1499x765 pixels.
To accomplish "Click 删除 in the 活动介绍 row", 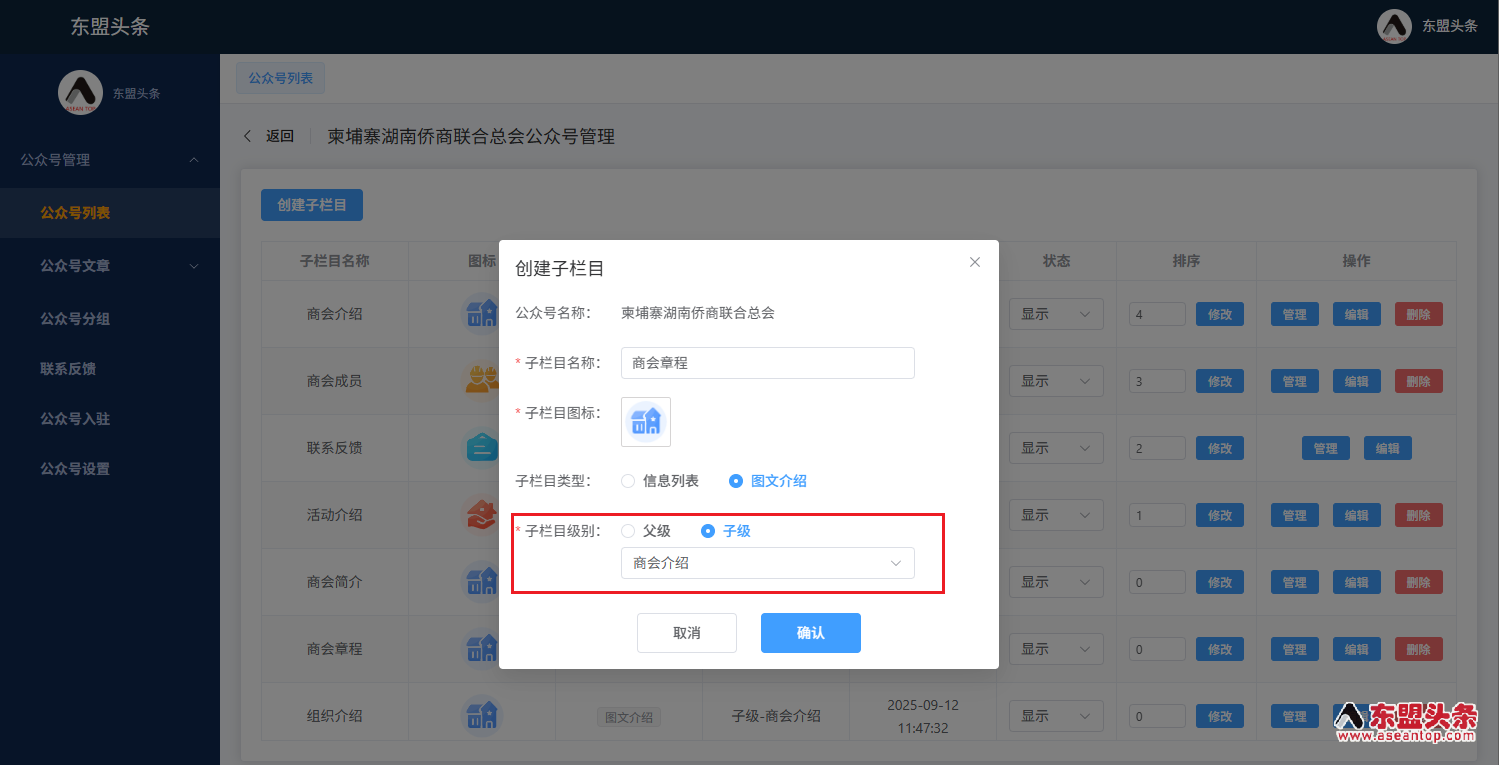I will tap(1419, 515).
